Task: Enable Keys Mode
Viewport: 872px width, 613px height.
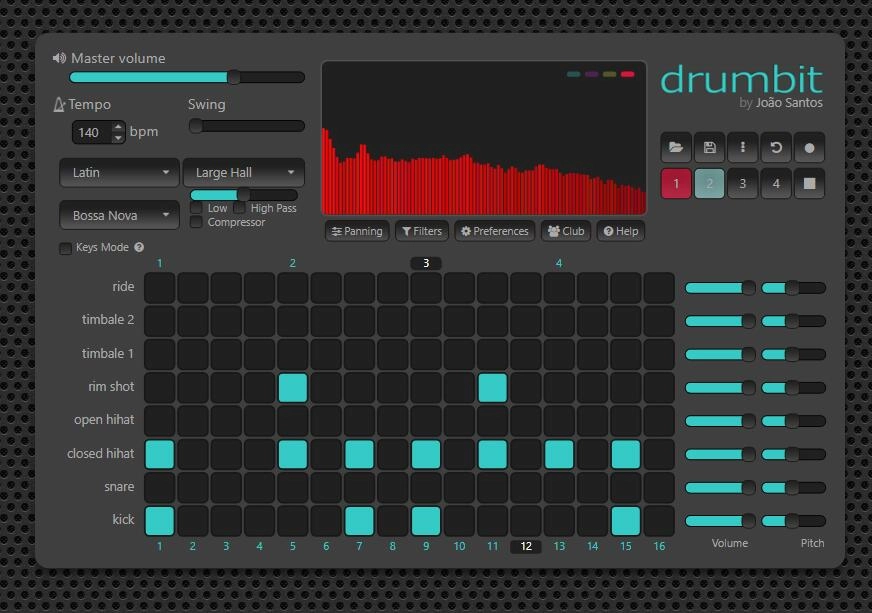Action: coord(64,247)
